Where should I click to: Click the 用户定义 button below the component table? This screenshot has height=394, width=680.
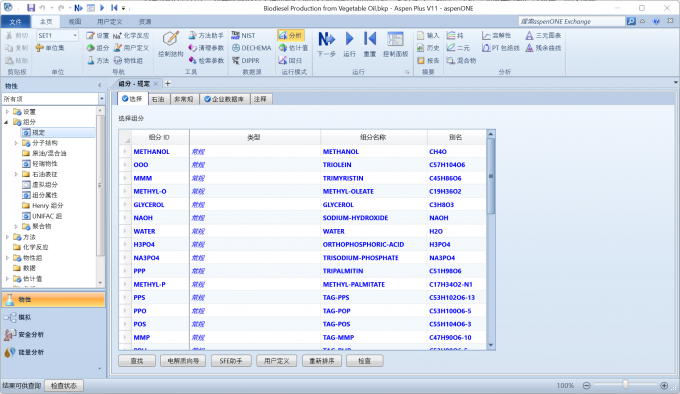[x=276, y=361]
